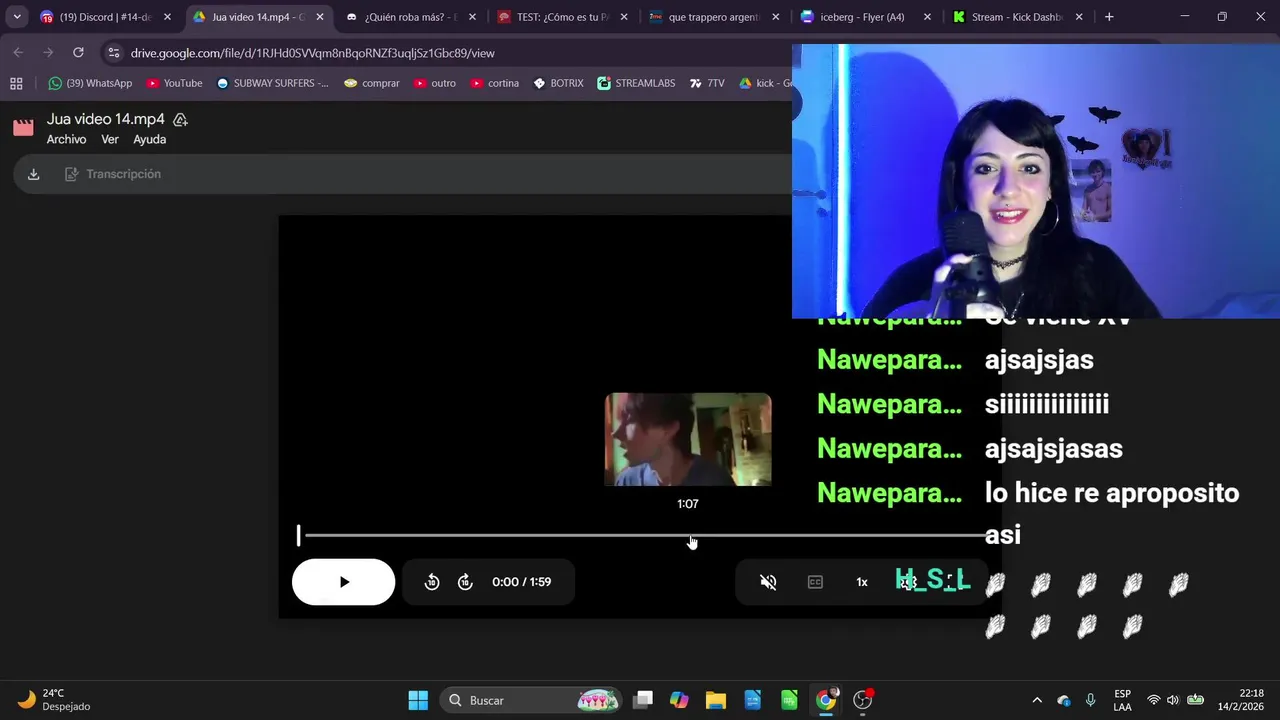Close the iceberg - Flyer (A4) tab
The image size is (1280, 720).
click(x=927, y=17)
